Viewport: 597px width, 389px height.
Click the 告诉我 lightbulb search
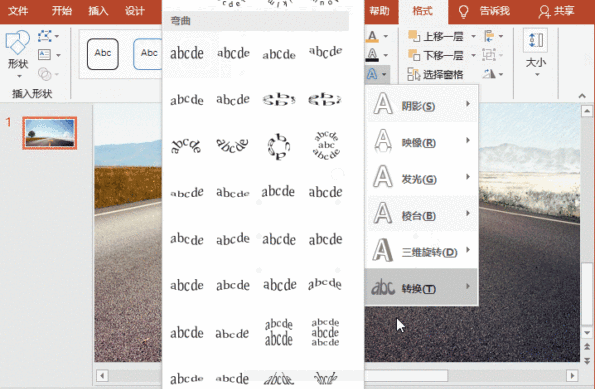tap(484, 11)
